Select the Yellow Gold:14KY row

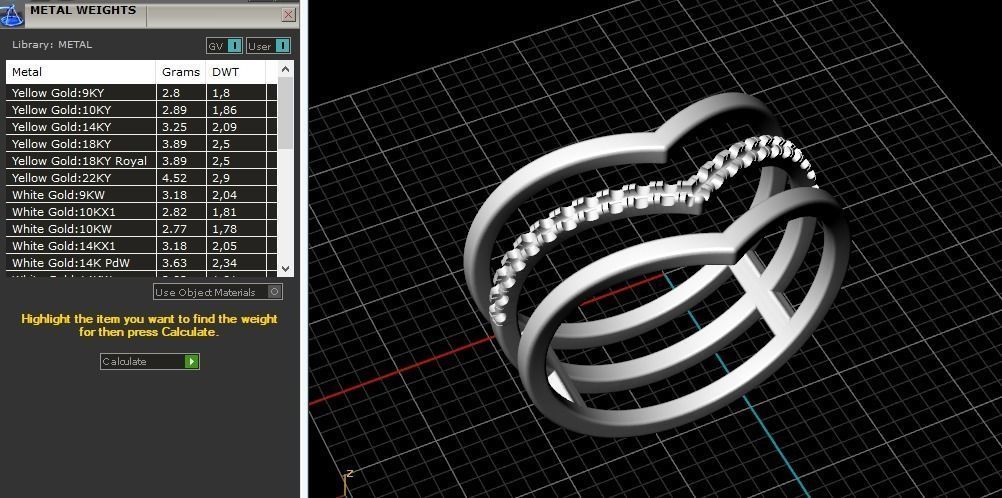coord(142,127)
